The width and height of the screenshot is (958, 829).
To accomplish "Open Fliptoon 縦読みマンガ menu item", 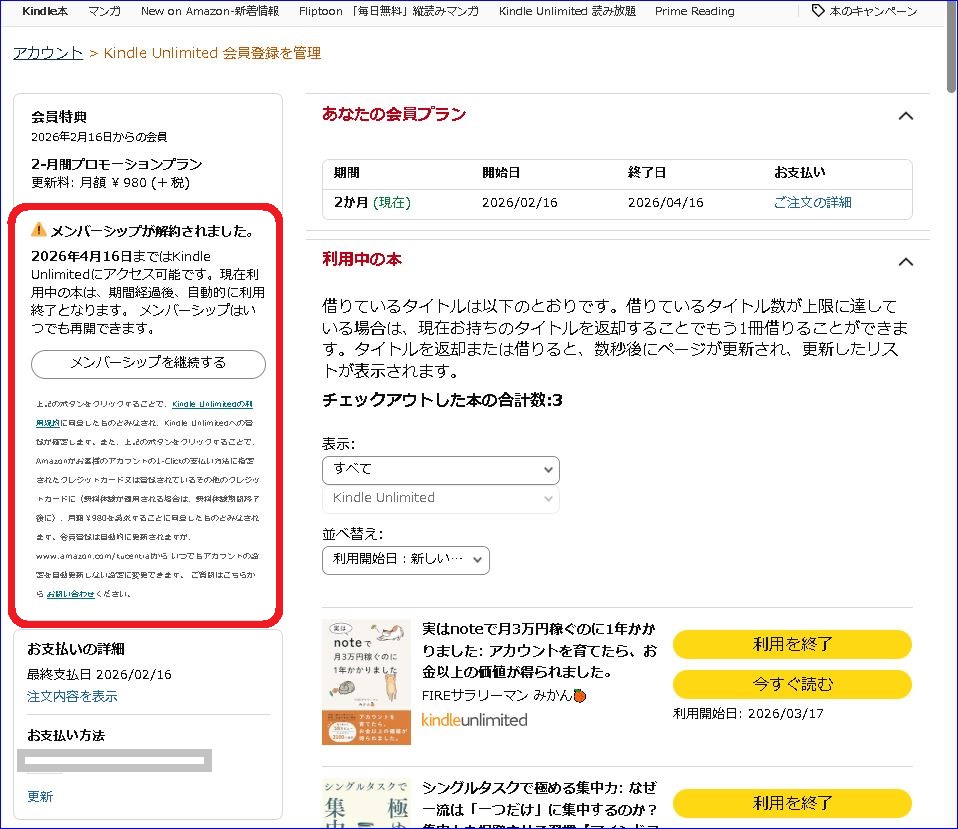I will (389, 11).
